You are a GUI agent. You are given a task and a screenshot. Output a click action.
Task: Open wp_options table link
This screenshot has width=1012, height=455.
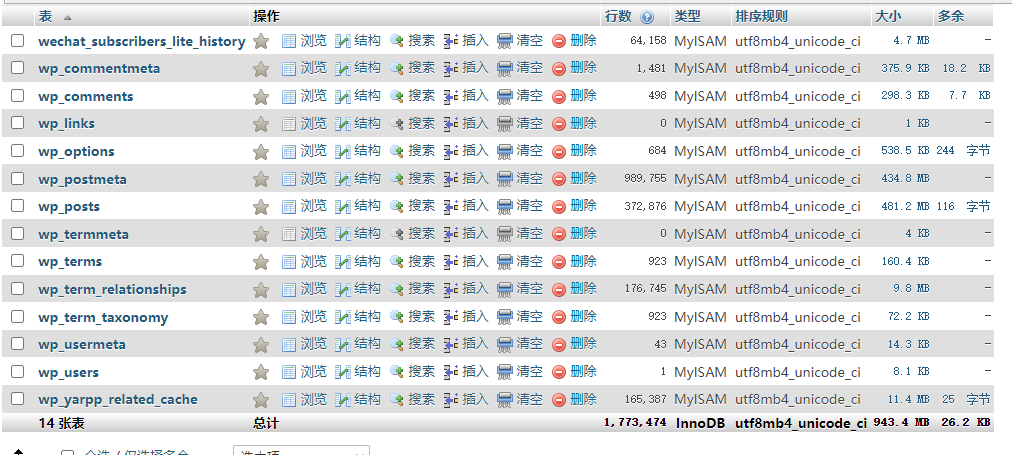pyautogui.click(x=76, y=152)
